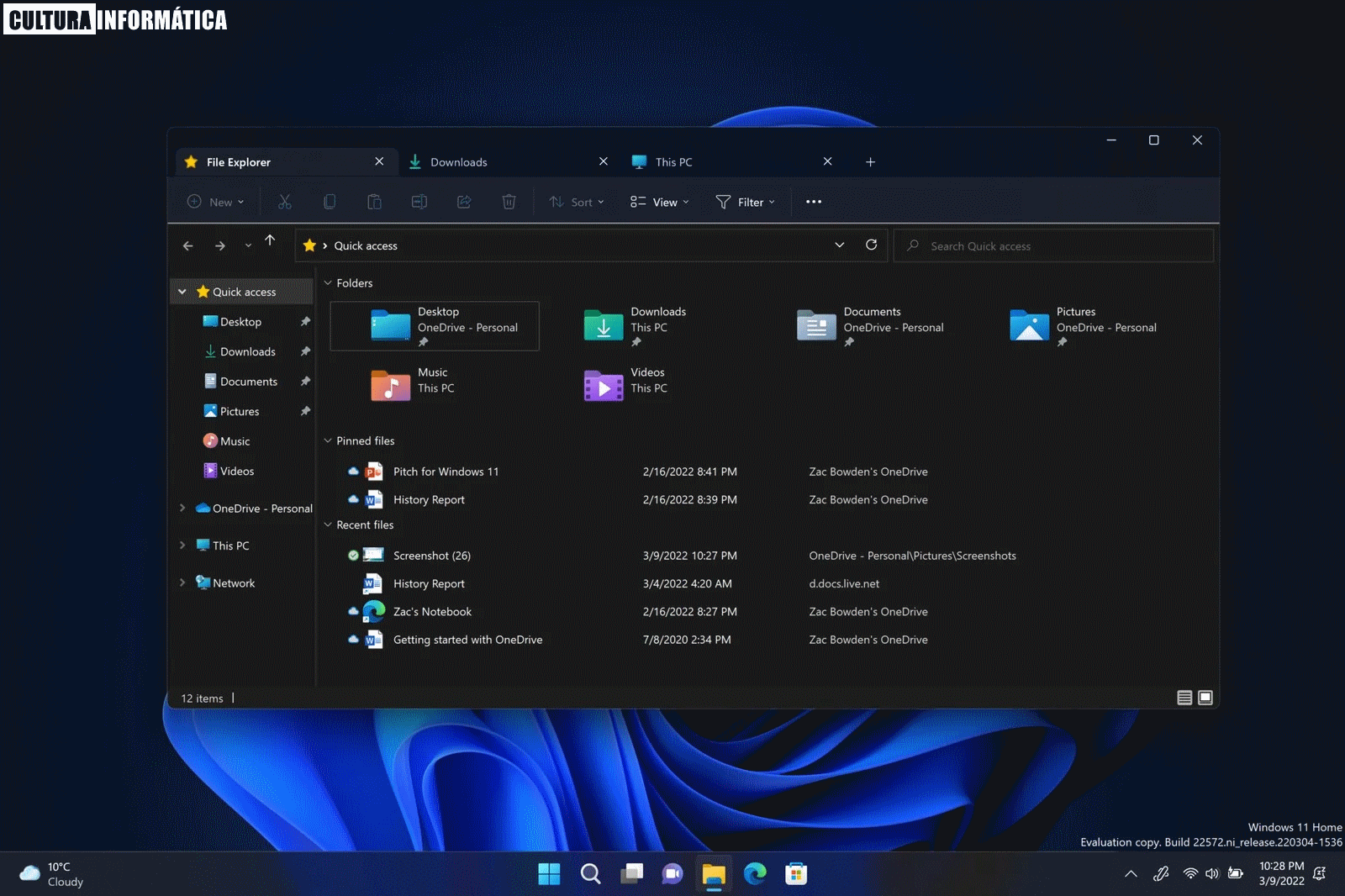This screenshot has width=1345, height=896.
Task: Open Chat (Teams) icon on taskbar
Action: [x=672, y=874]
